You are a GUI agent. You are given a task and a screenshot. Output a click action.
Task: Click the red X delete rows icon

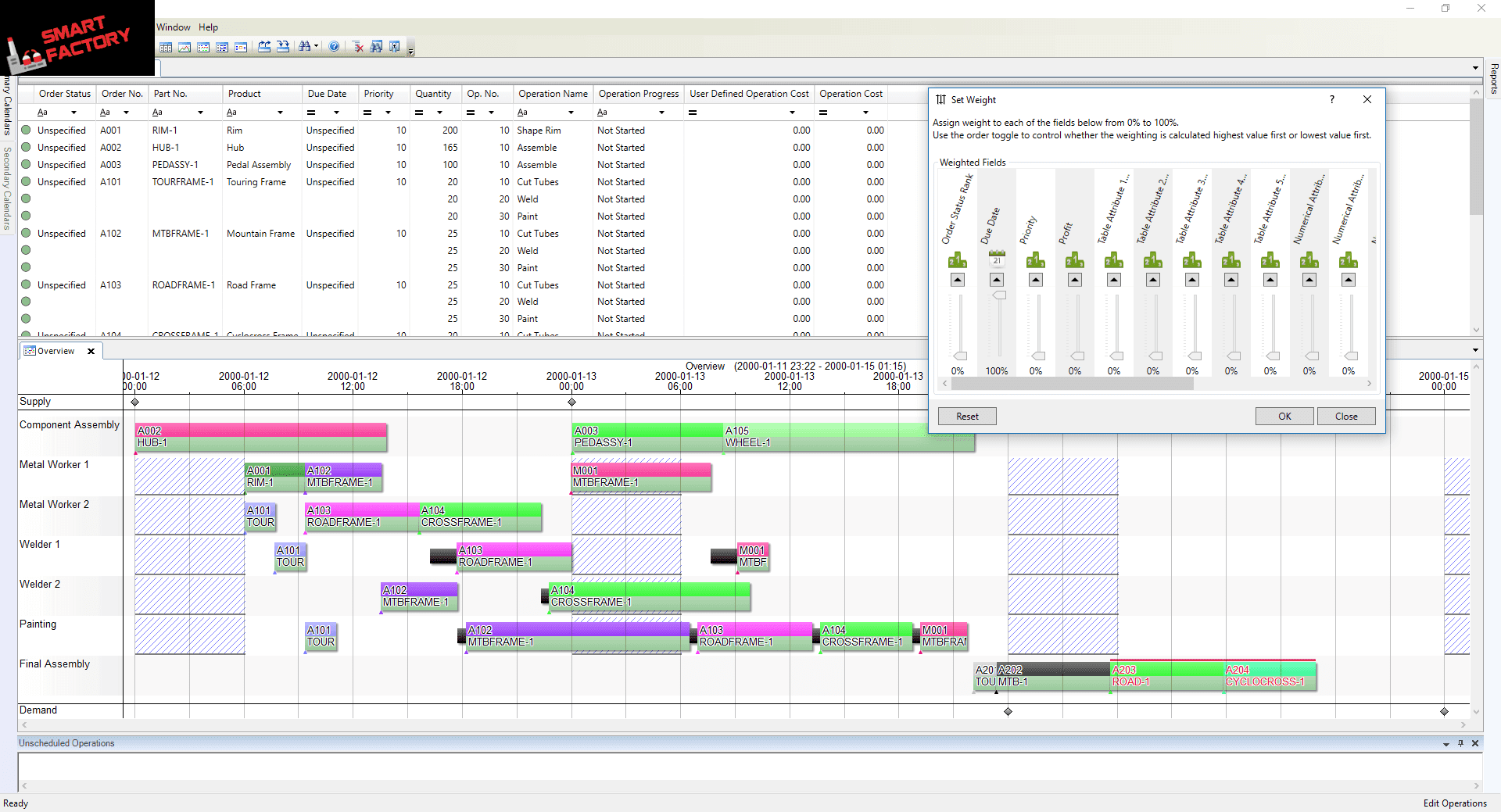tap(358, 47)
